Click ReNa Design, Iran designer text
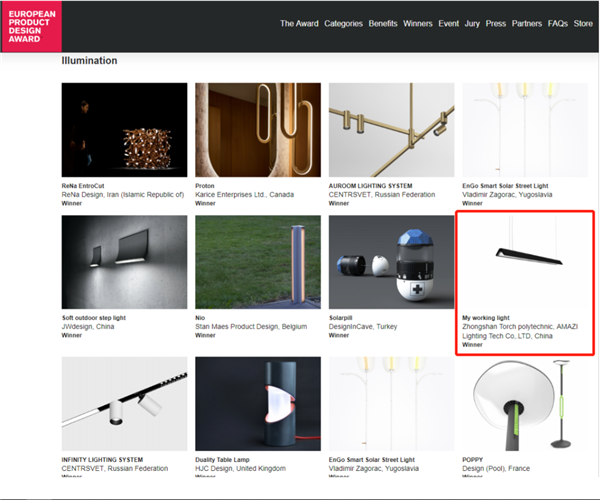The width and height of the screenshot is (600, 500). click(x=123, y=195)
